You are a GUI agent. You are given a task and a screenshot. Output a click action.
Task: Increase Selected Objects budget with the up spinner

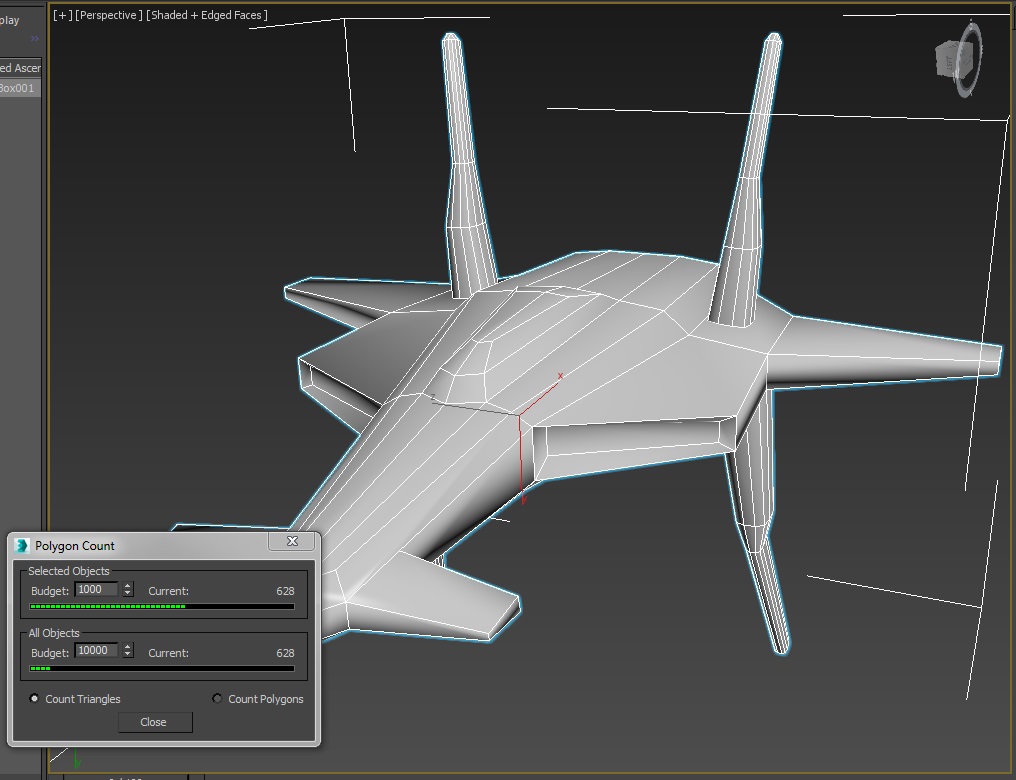point(128,585)
